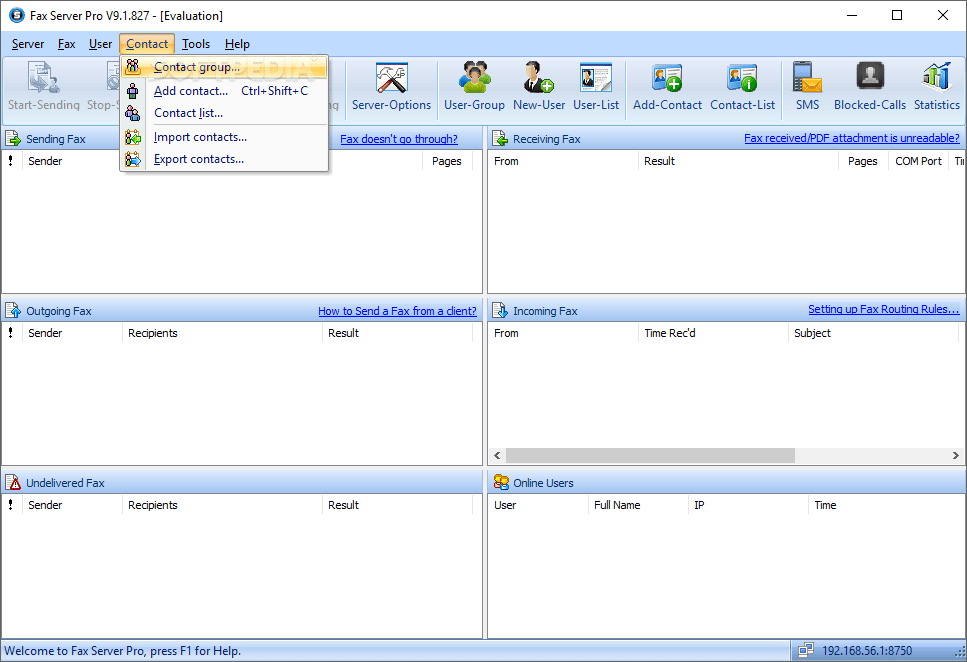
Task: Open the Tools menu
Action: pos(196,44)
